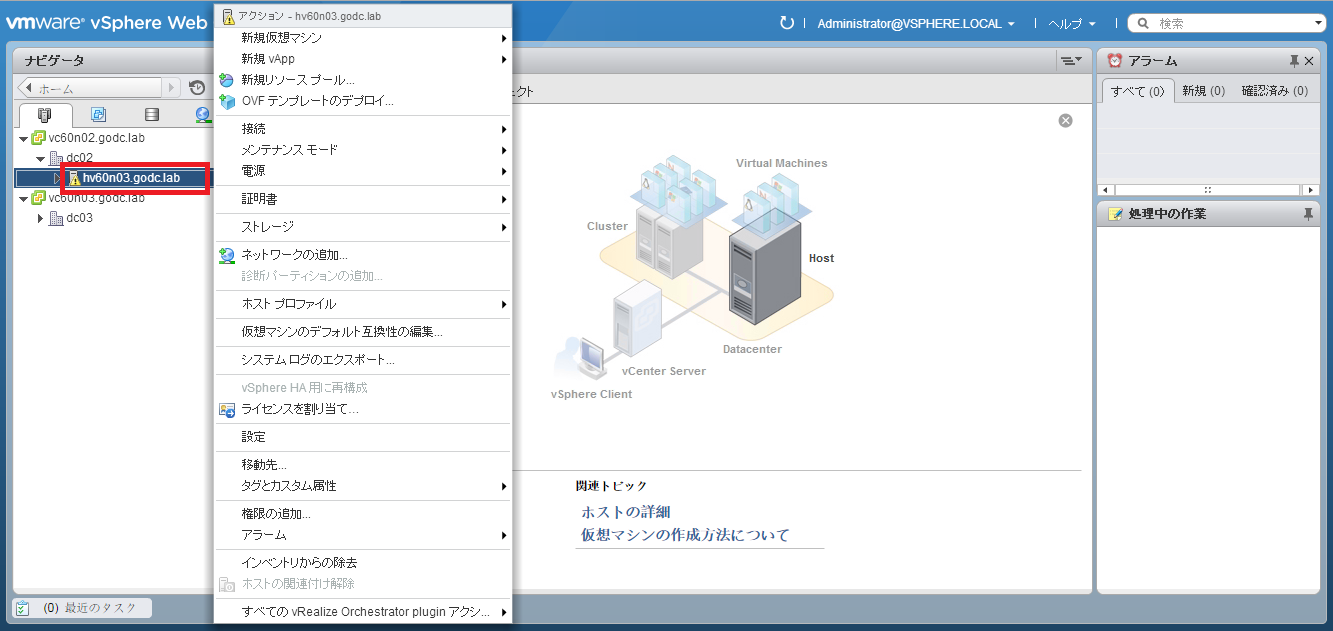Open ホスト プロファイル submenu

[x=363, y=304]
